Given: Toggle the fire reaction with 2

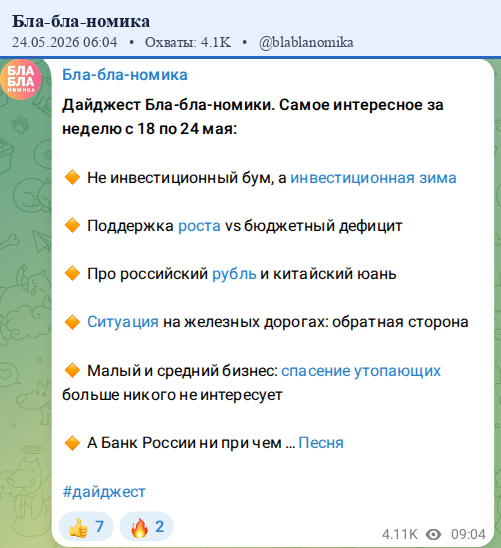Looking at the screenshot, I should click(x=146, y=527).
